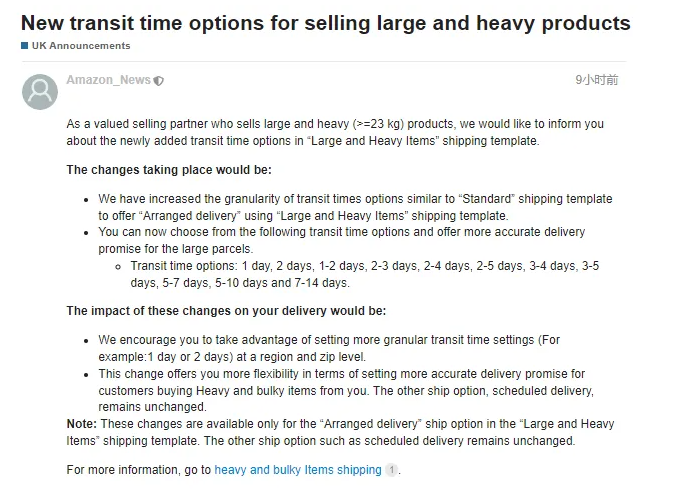This screenshot has height=496, width=694.
Task: Click the hollow bullet before Transit time options
Action: click(118, 267)
